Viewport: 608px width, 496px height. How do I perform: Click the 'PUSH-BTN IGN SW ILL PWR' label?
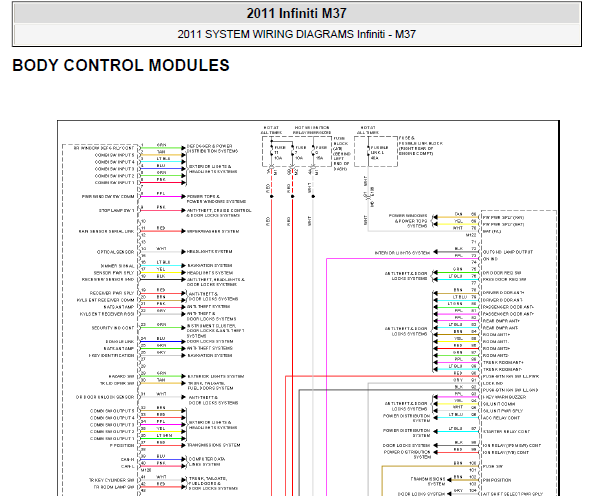pos(511,377)
